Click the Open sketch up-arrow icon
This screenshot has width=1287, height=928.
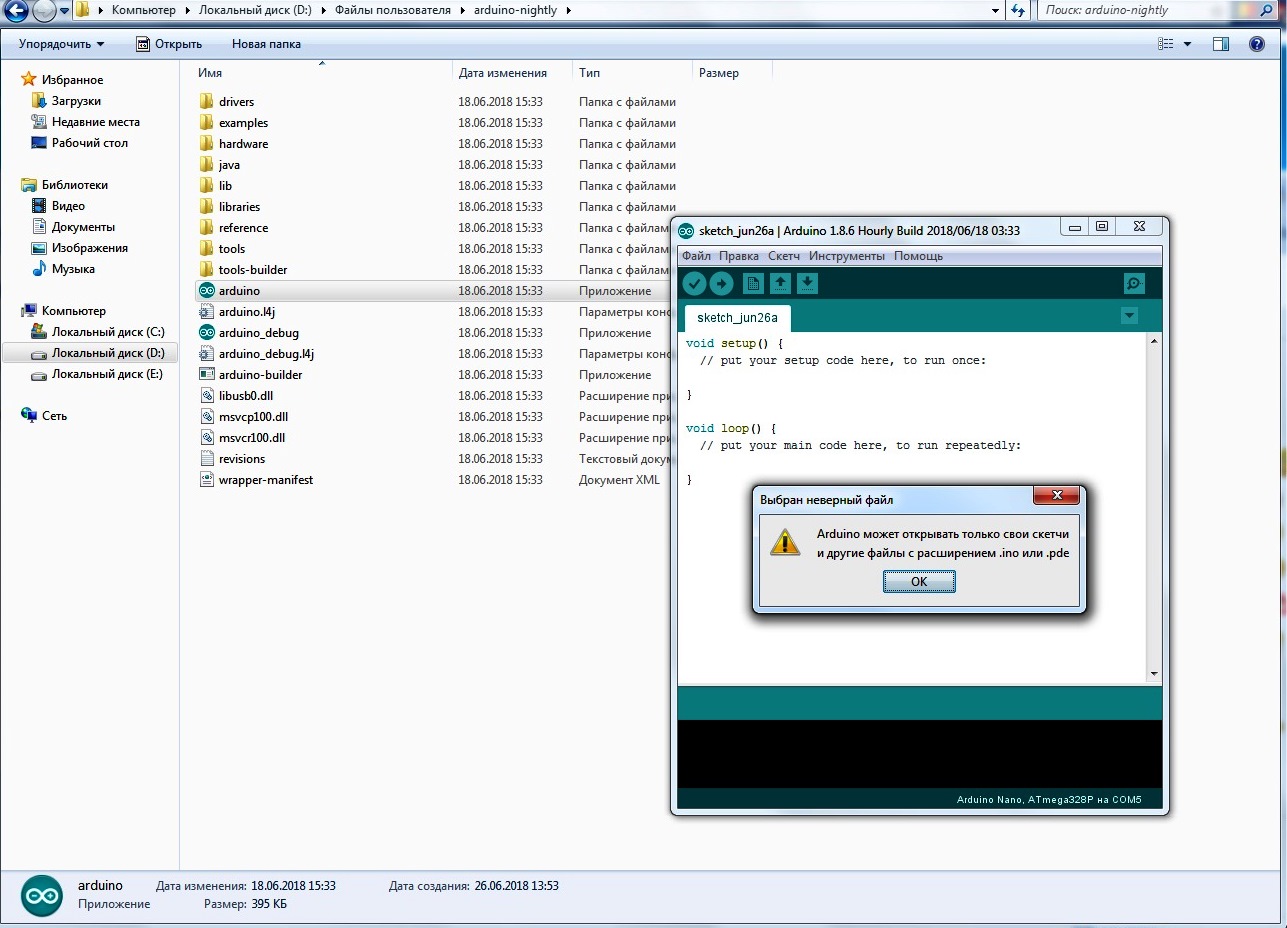(780, 284)
